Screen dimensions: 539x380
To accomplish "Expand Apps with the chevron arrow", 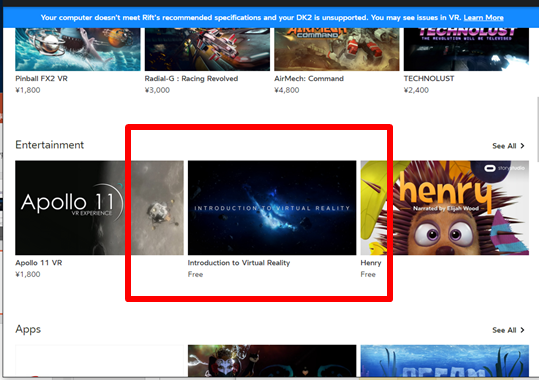I will point(522,330).
